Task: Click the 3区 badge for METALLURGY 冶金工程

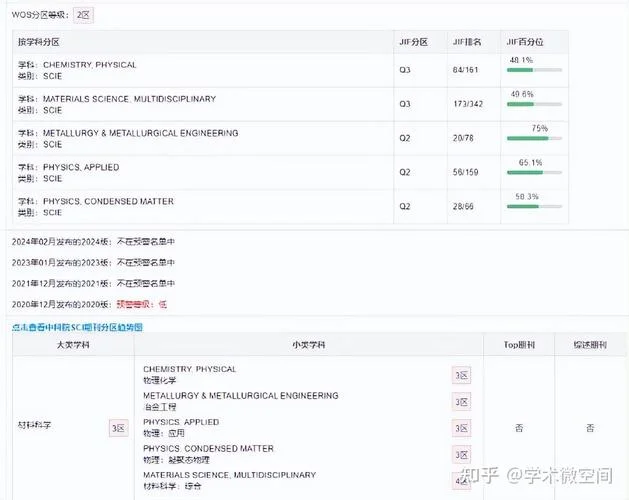Action: (x=461, y=402)
